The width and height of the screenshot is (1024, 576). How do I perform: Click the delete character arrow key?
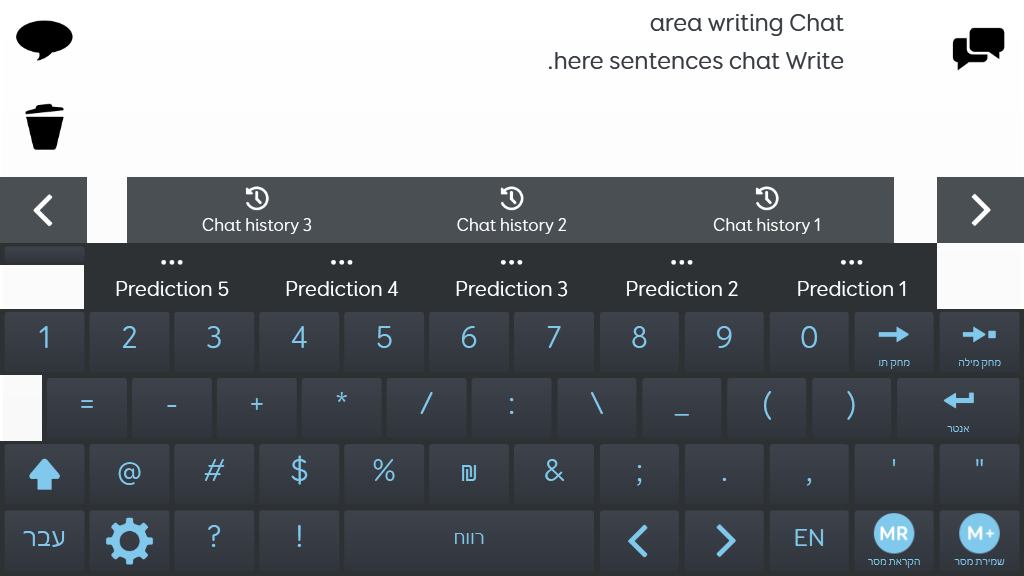click(894, 343)
